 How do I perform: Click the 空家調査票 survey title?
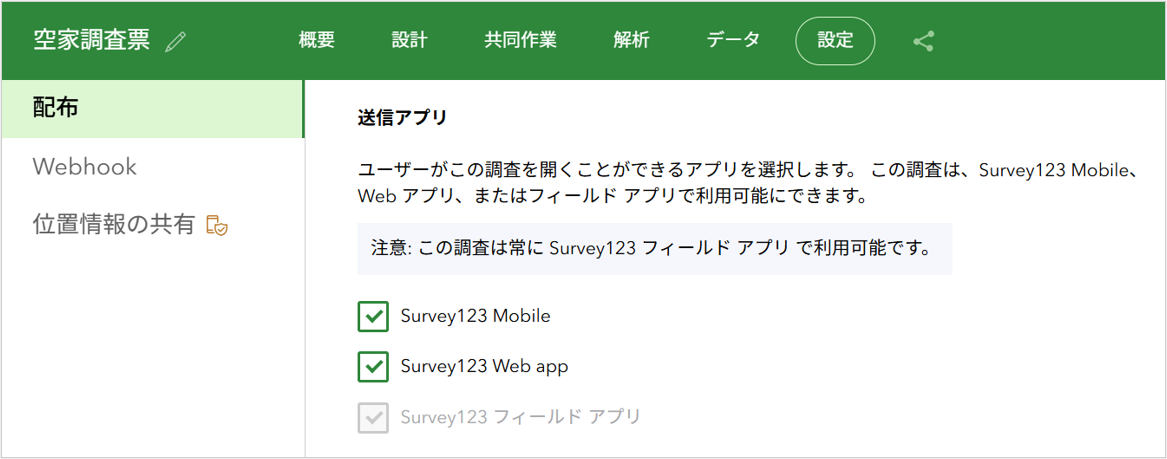pyautogui.click(x=92, y=41)
